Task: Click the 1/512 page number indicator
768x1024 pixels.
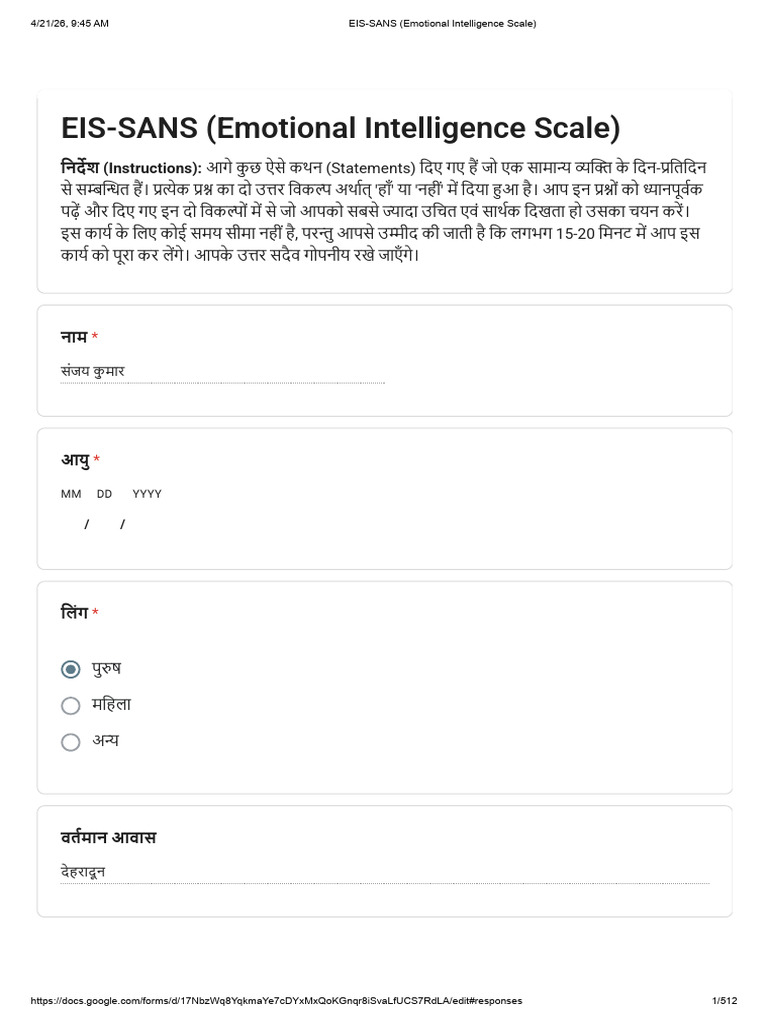Action: [724, 1000]
